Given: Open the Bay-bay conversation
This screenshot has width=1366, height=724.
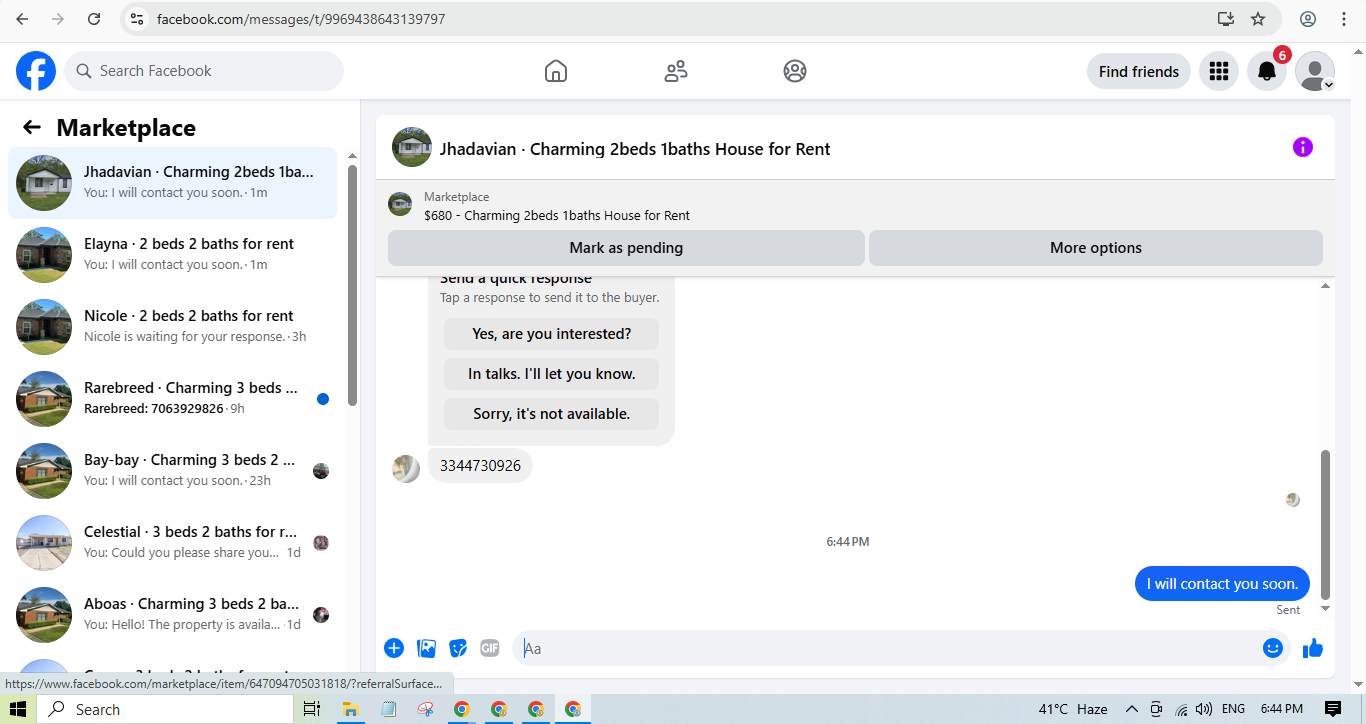Looking at the screenshot, I should 172,470.
